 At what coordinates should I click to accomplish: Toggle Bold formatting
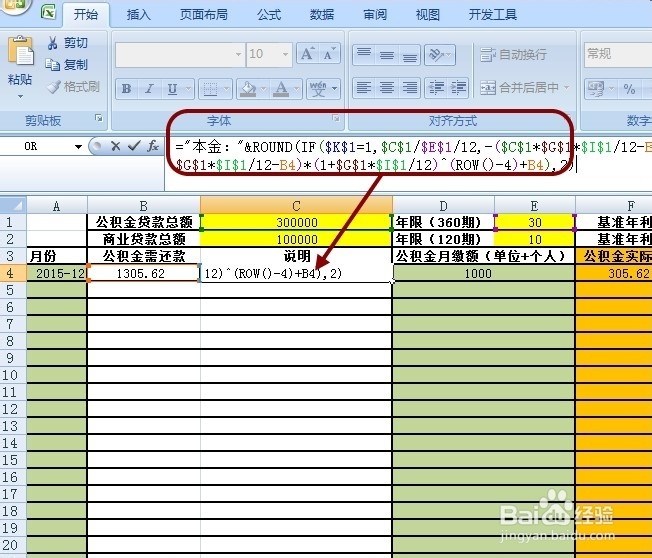click(126, 89)
